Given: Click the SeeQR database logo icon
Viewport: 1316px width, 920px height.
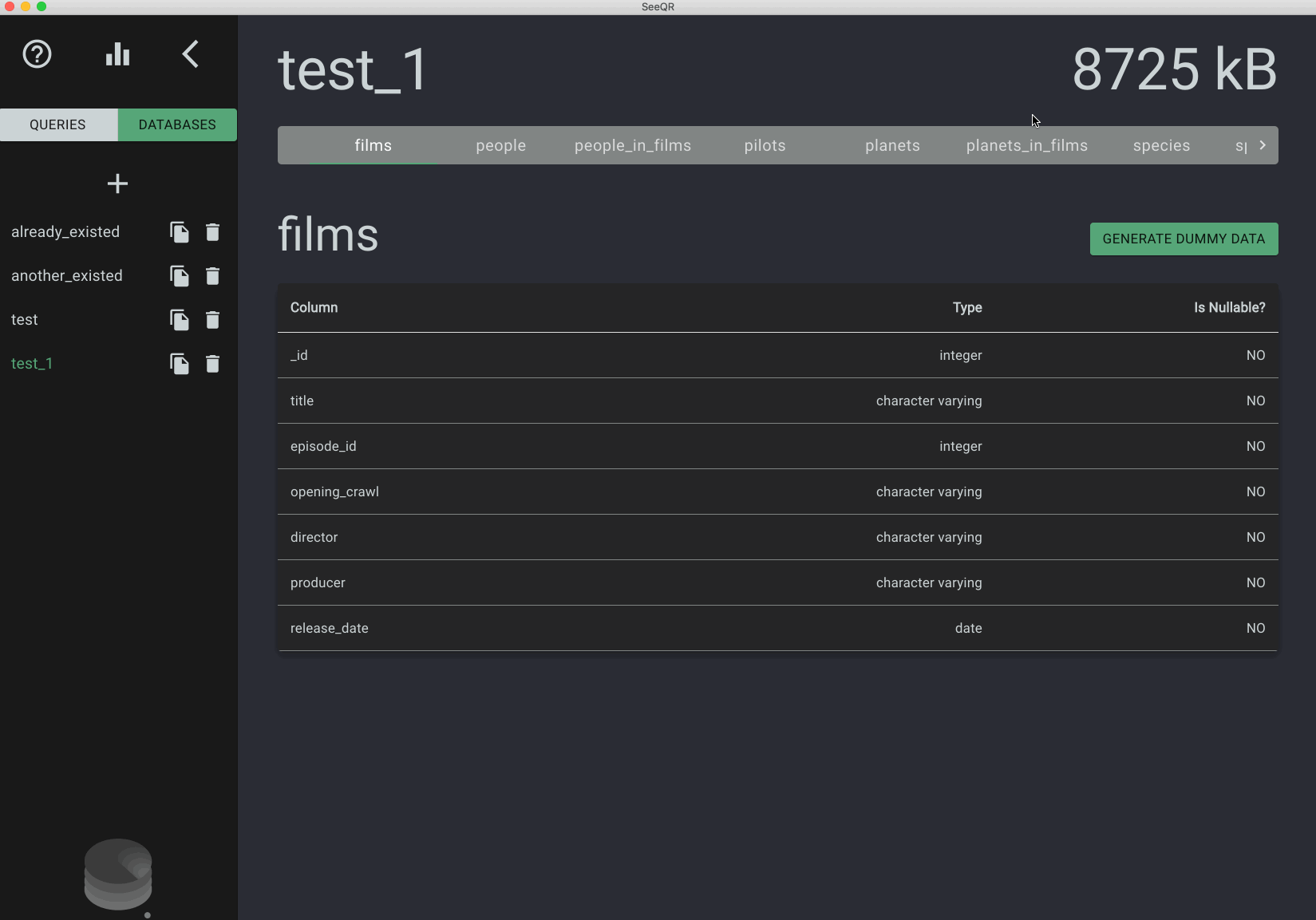Looking at the screenshot, I should 118,875.
